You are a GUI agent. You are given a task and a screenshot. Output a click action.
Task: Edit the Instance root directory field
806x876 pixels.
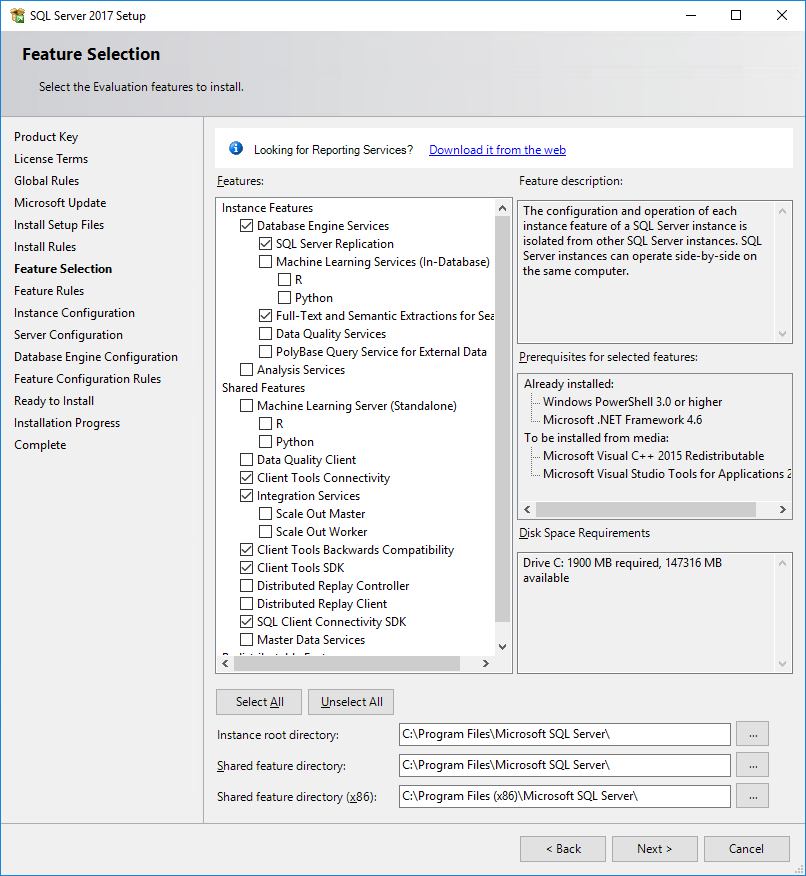pos(565,734)
